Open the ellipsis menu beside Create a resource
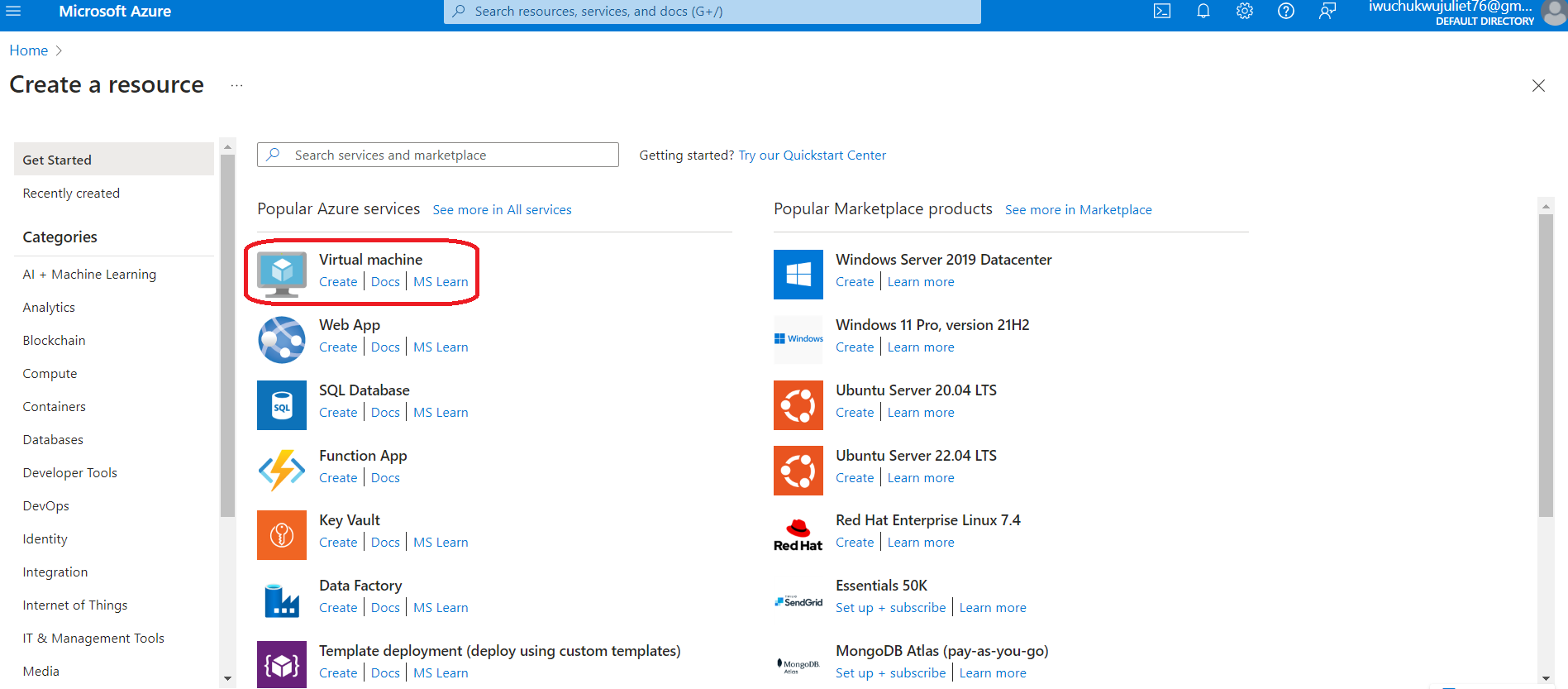This screenshot has height=689, width=1568. click(x=236, y=86)
